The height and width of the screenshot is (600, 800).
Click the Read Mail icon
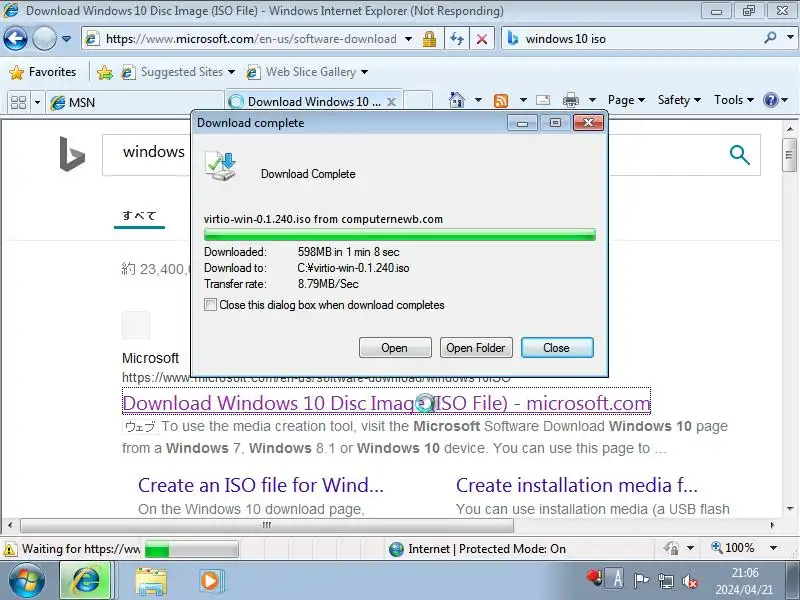pos(543,100)
